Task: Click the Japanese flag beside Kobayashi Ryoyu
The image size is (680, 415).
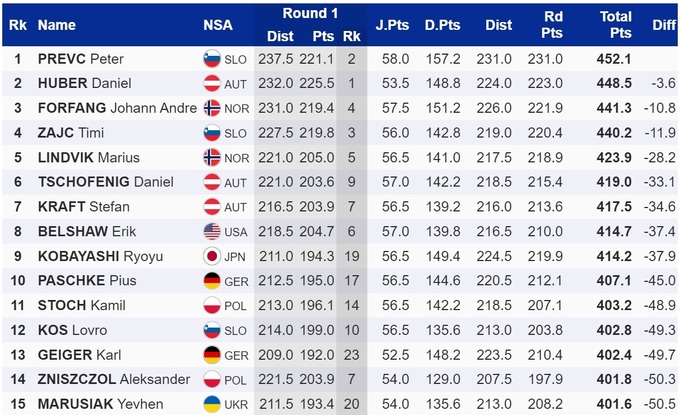Action: click(x=211, y=256)
